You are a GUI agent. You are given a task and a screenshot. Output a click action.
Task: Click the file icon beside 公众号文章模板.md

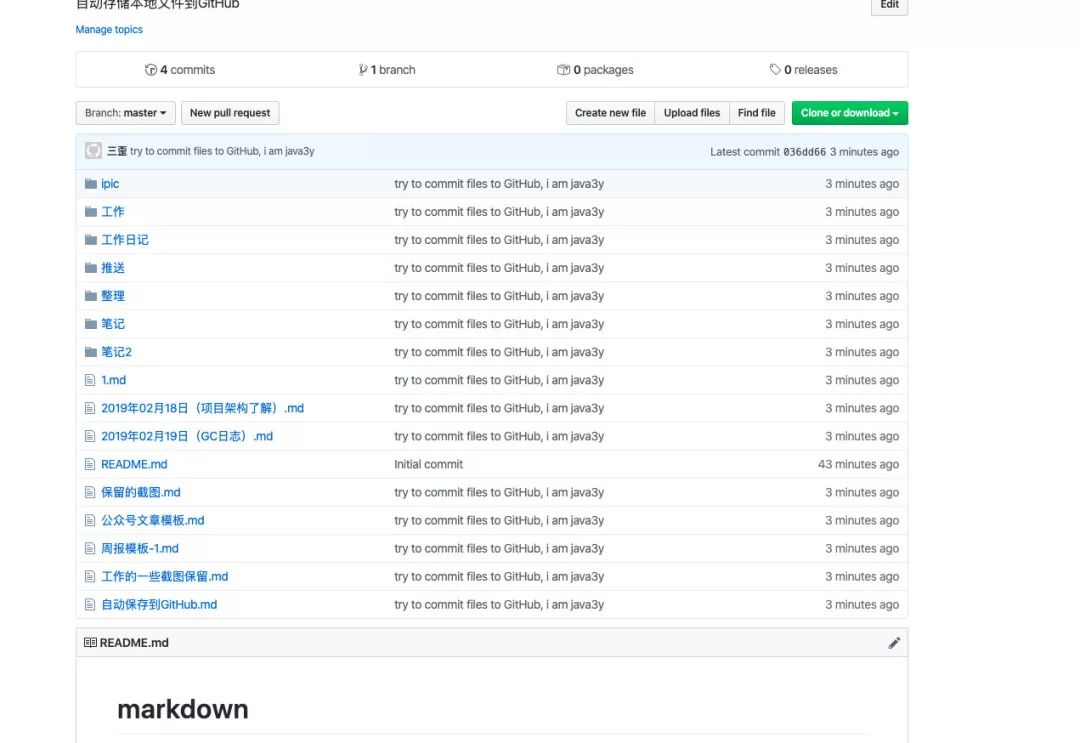[90, 521]
